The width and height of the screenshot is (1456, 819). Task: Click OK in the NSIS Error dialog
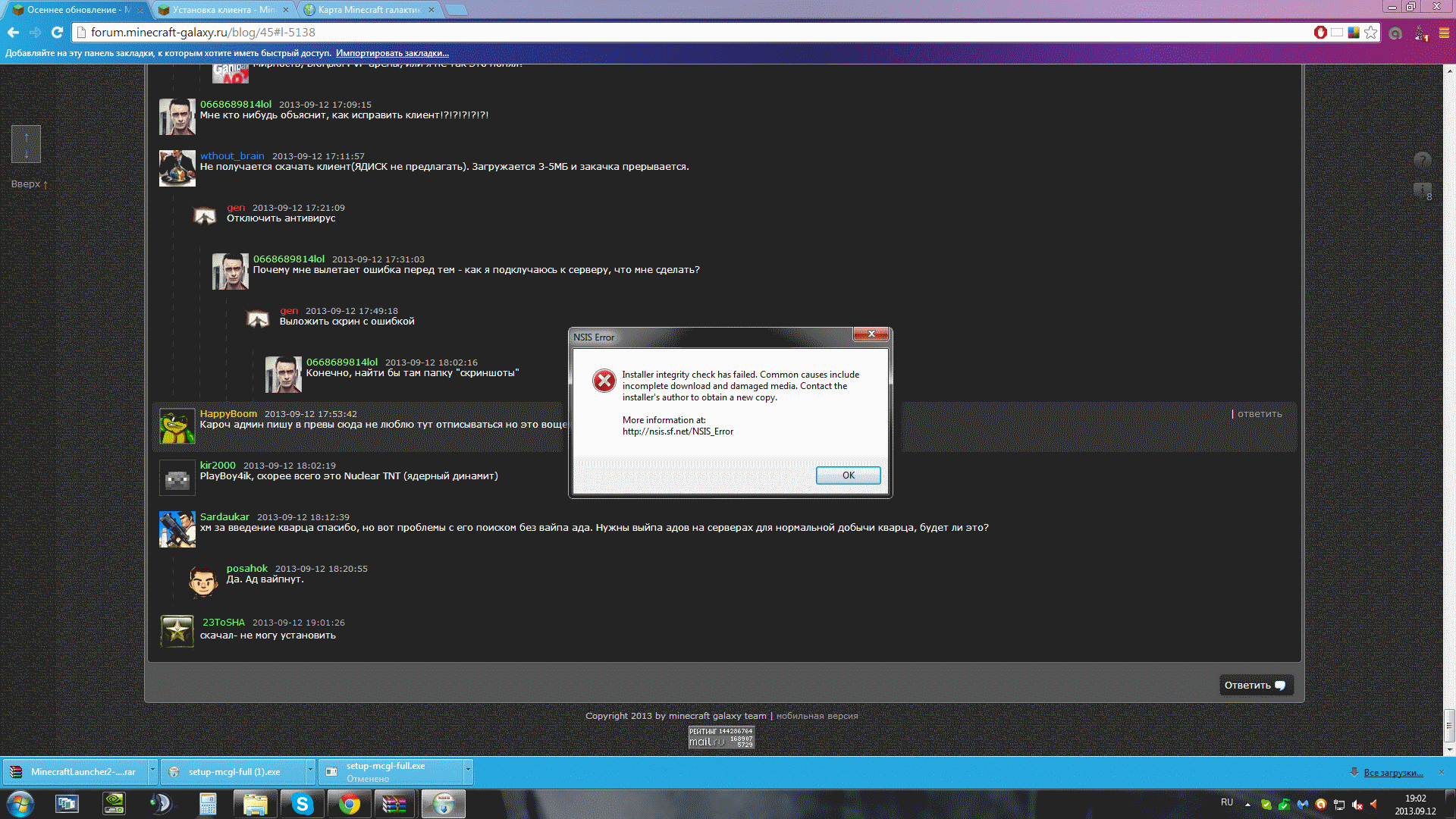coord(848,475)
